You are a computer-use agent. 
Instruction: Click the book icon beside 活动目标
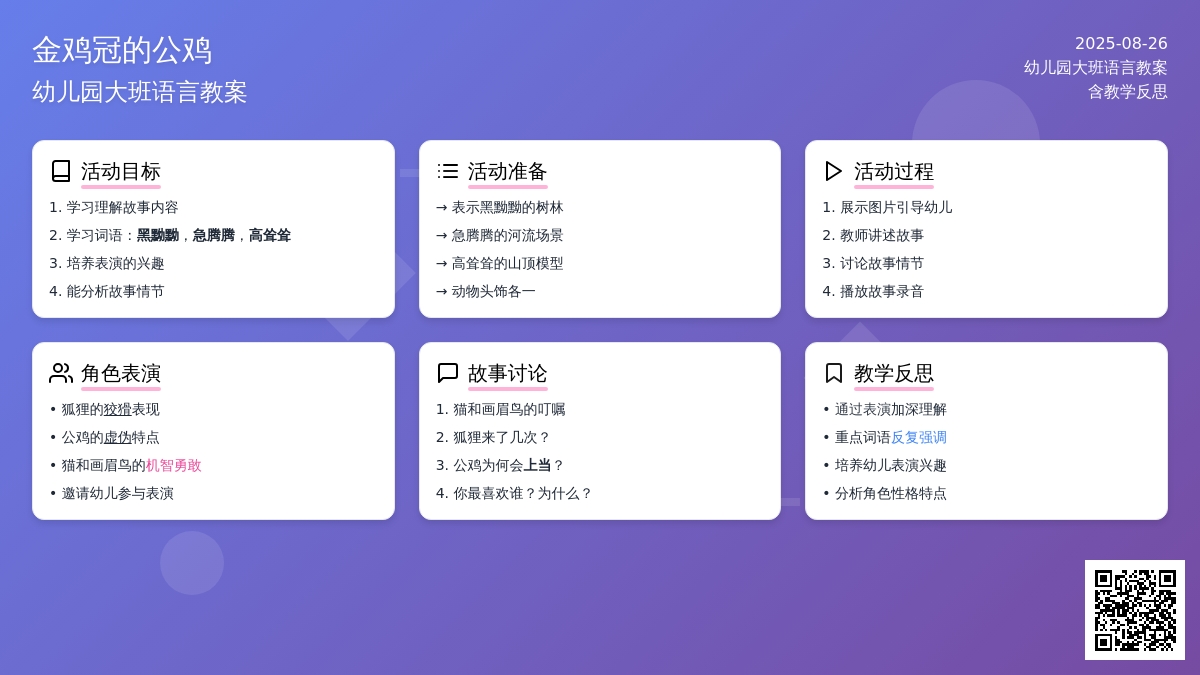pos(61,171)
